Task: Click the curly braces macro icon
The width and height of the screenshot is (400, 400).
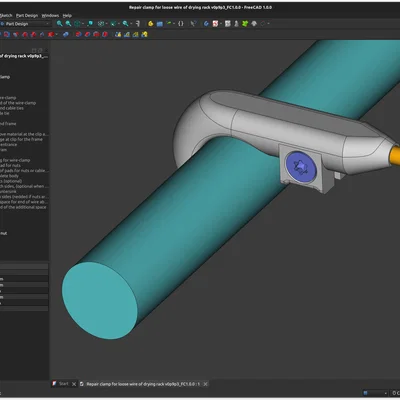Action: click(181, 24)
